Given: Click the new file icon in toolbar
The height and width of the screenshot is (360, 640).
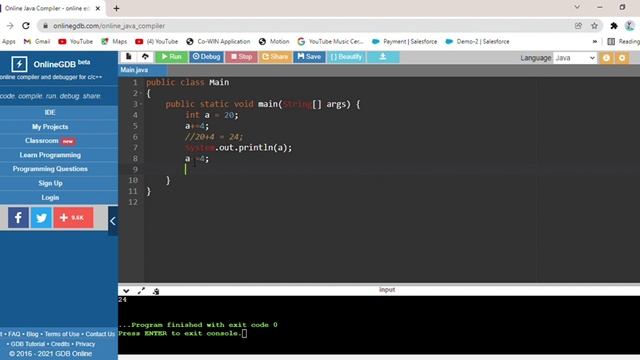Looking at the screenshot, I should pyautogui.click(x=129, y=57).
